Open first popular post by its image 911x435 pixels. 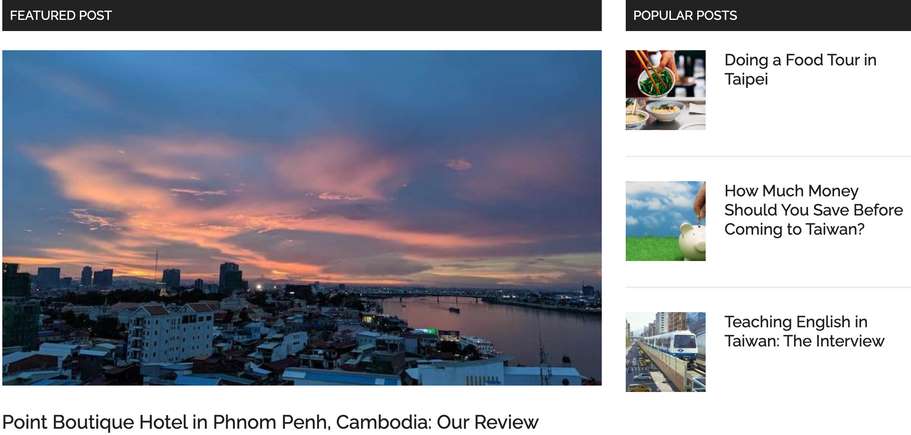point(665,90)
